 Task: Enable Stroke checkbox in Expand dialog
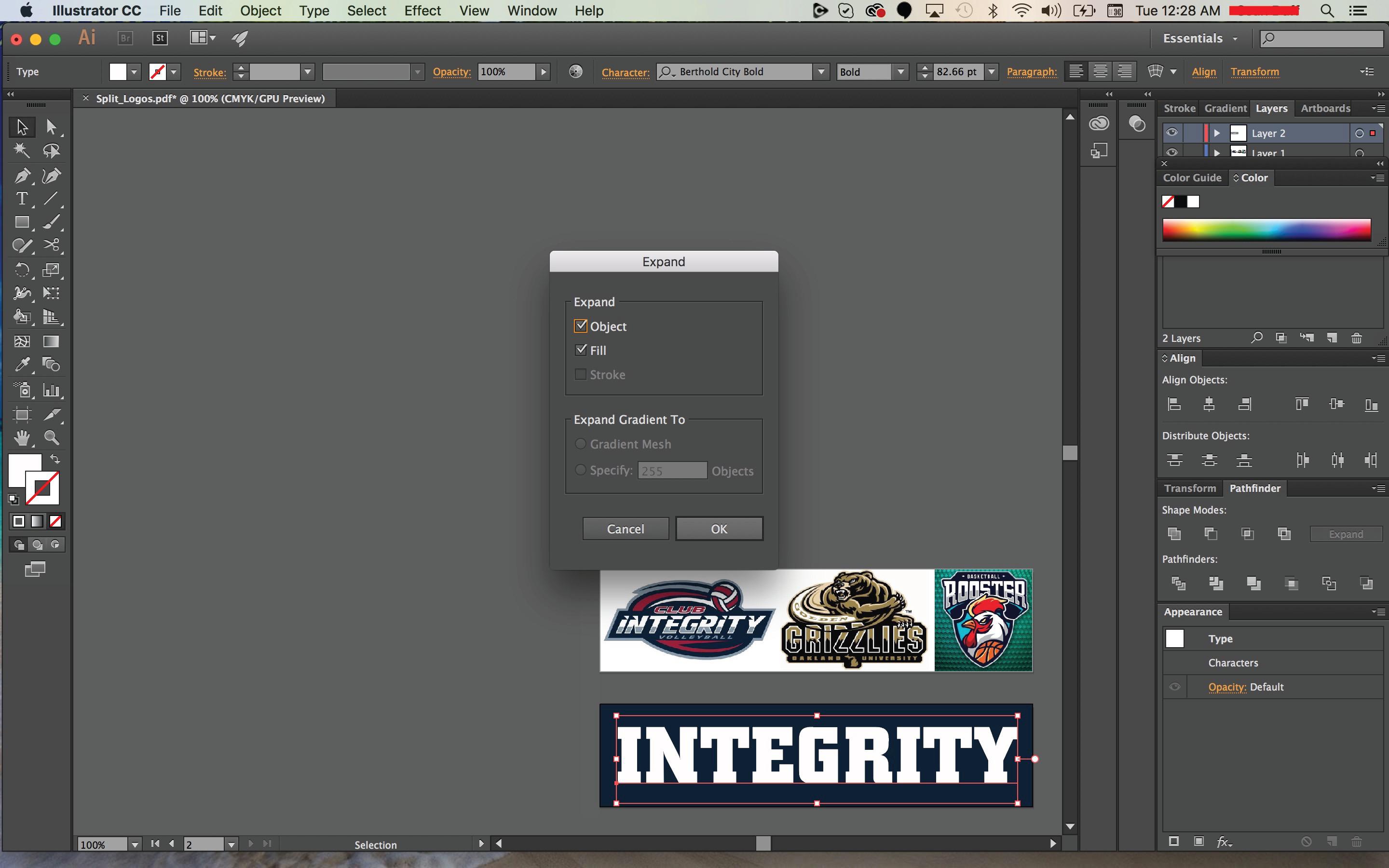[580, 374]
